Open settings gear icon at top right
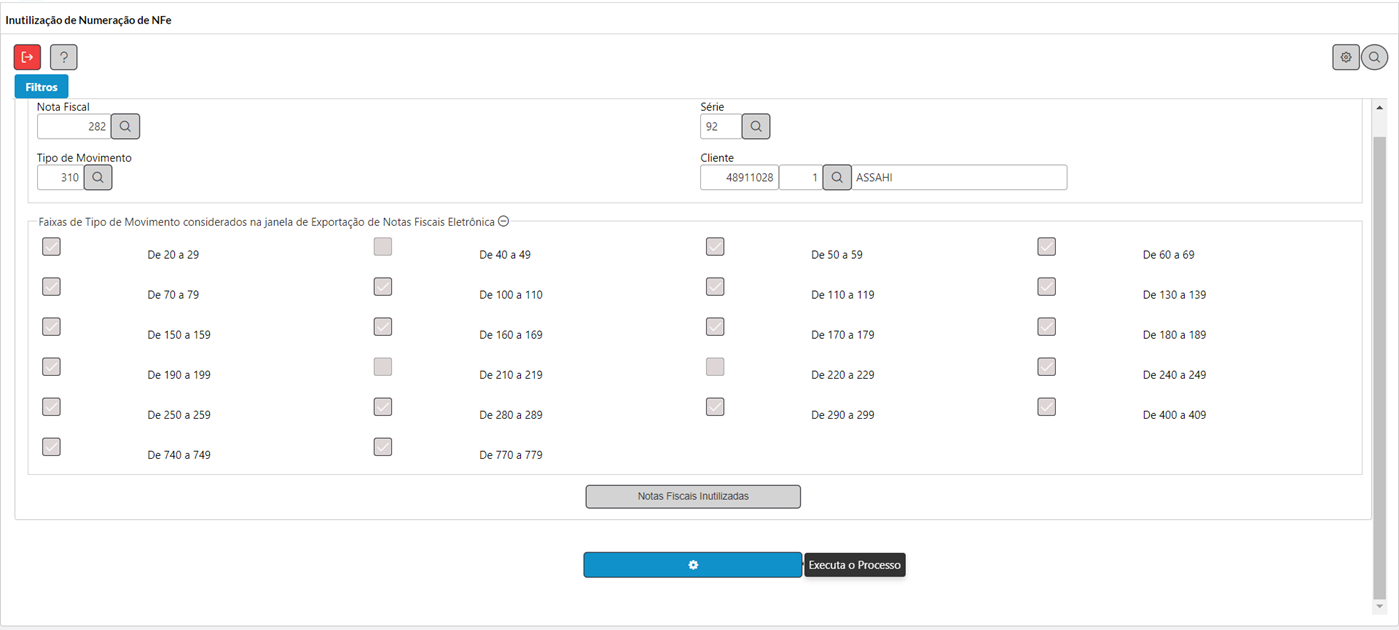 pyautogui.click(x=1346, y=57)
